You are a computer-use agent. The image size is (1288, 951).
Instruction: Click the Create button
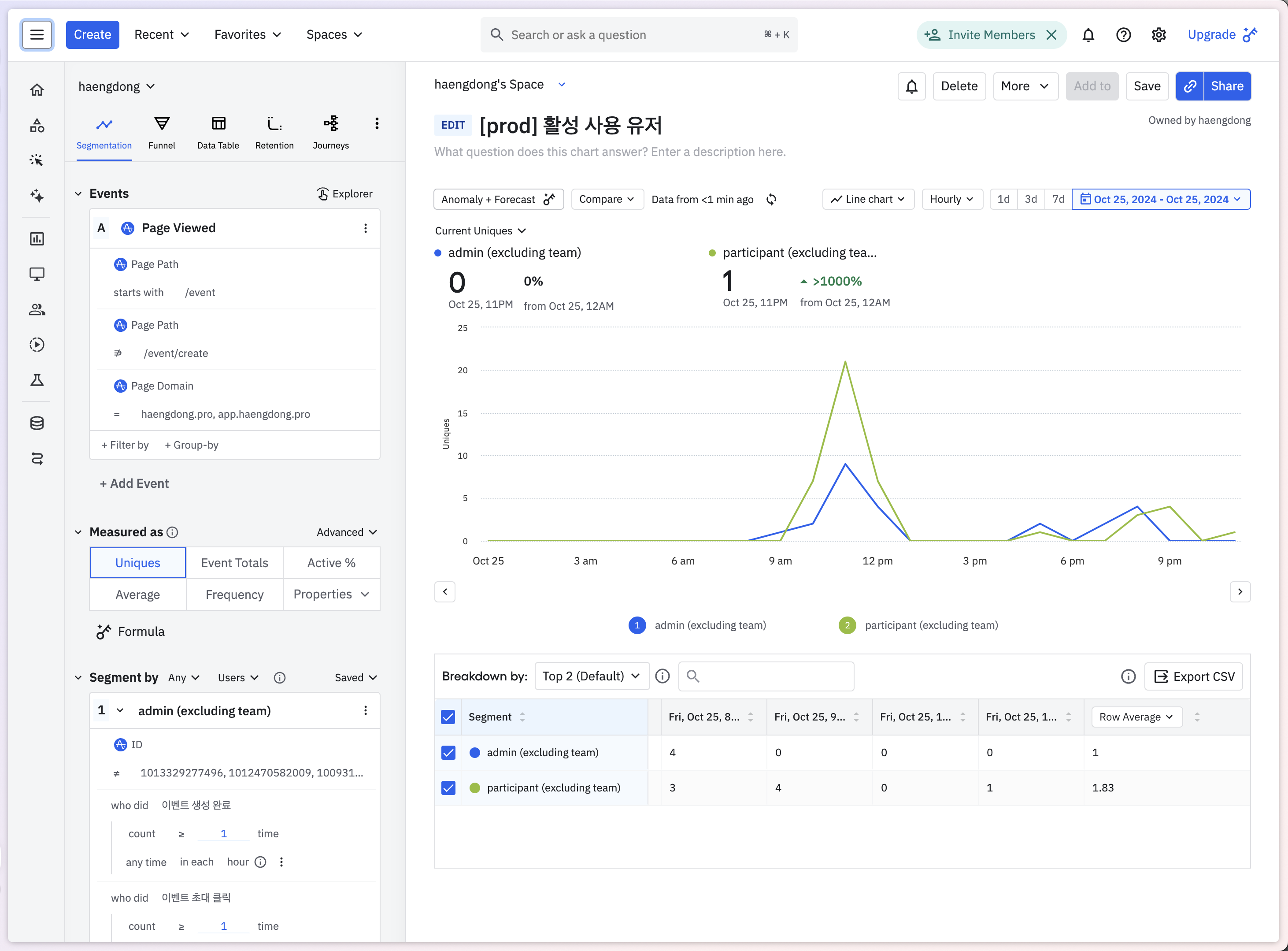(92, 35)
